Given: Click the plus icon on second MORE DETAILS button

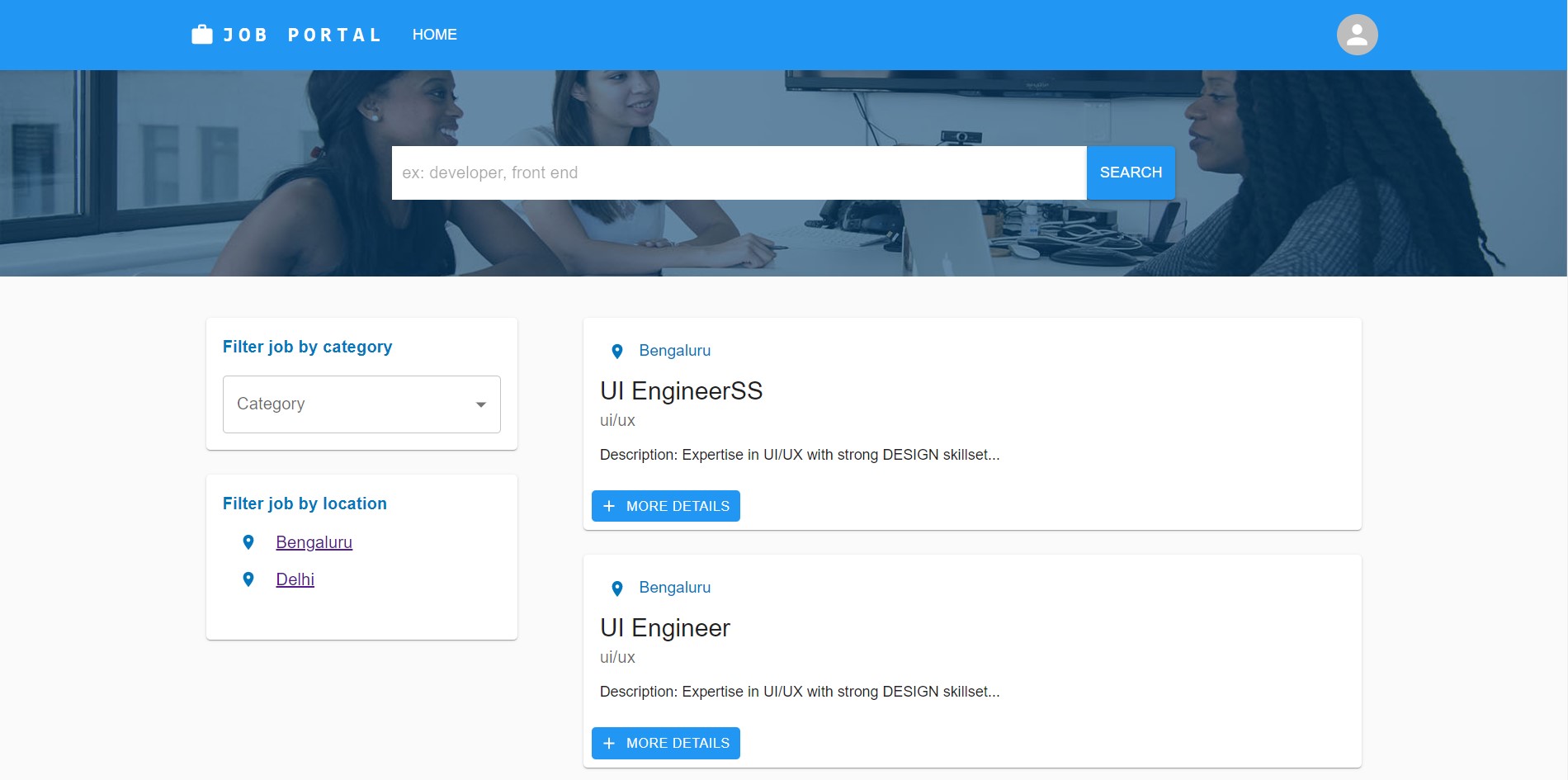Looking at the screenshot, I should click(608, 743).
